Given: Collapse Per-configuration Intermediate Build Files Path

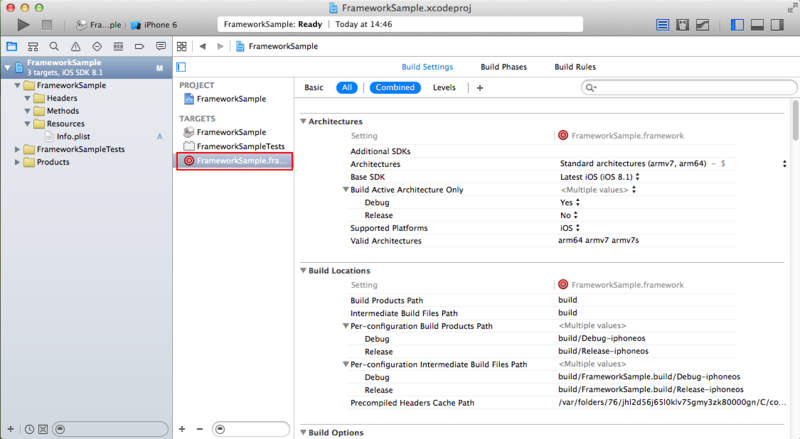Looking at the screenshot, I should (x=345, y=364).
